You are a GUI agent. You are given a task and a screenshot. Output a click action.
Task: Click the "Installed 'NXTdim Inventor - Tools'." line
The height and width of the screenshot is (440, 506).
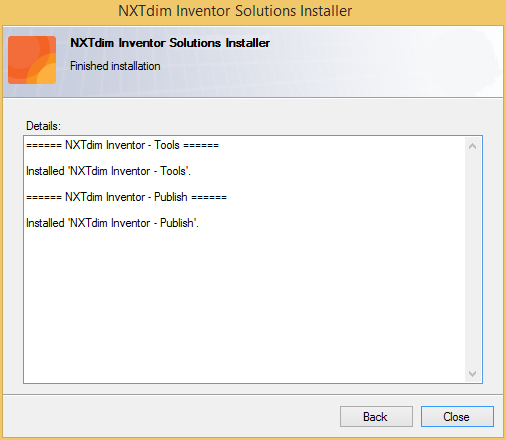[108, 171]
